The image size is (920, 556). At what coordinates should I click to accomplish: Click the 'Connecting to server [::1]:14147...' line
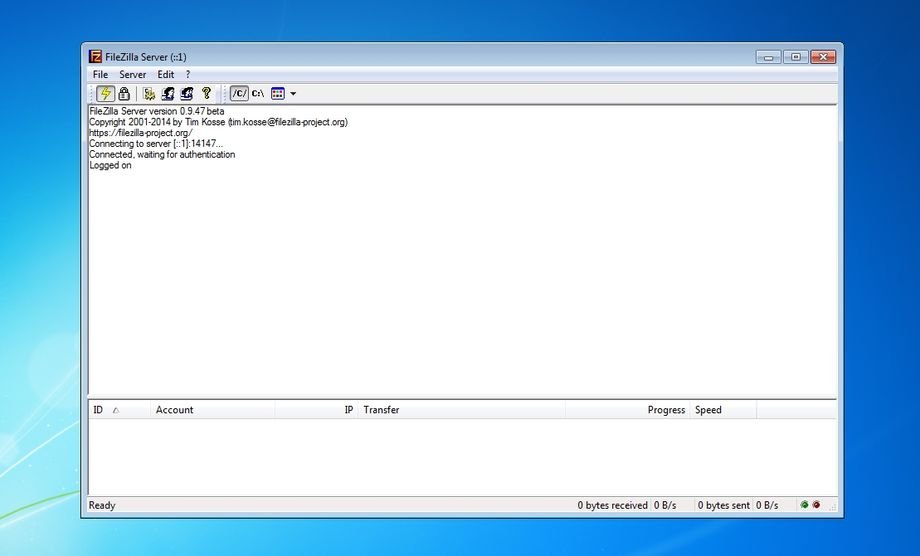(x=156, y=144)
